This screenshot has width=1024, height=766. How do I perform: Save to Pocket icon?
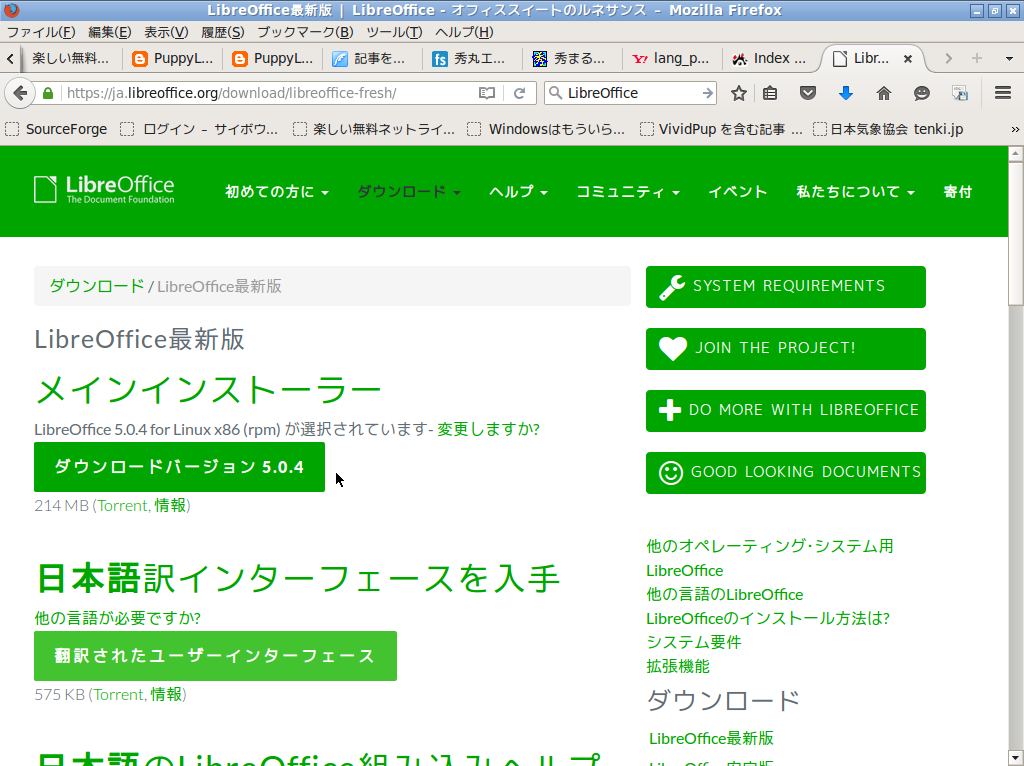[x=808, y=93]
